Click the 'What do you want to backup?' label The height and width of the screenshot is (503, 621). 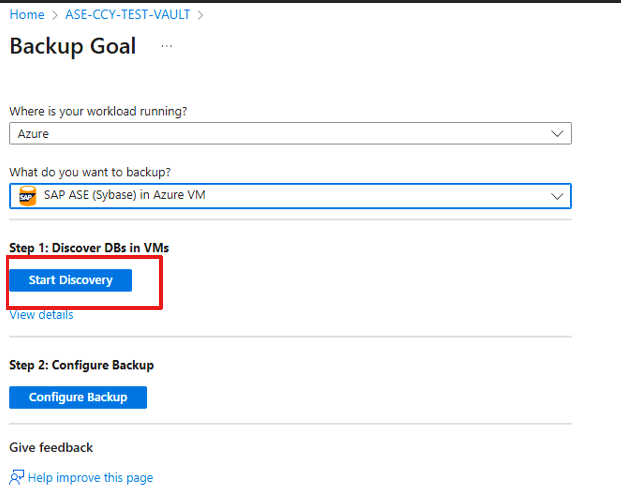(x=90, y=172)
